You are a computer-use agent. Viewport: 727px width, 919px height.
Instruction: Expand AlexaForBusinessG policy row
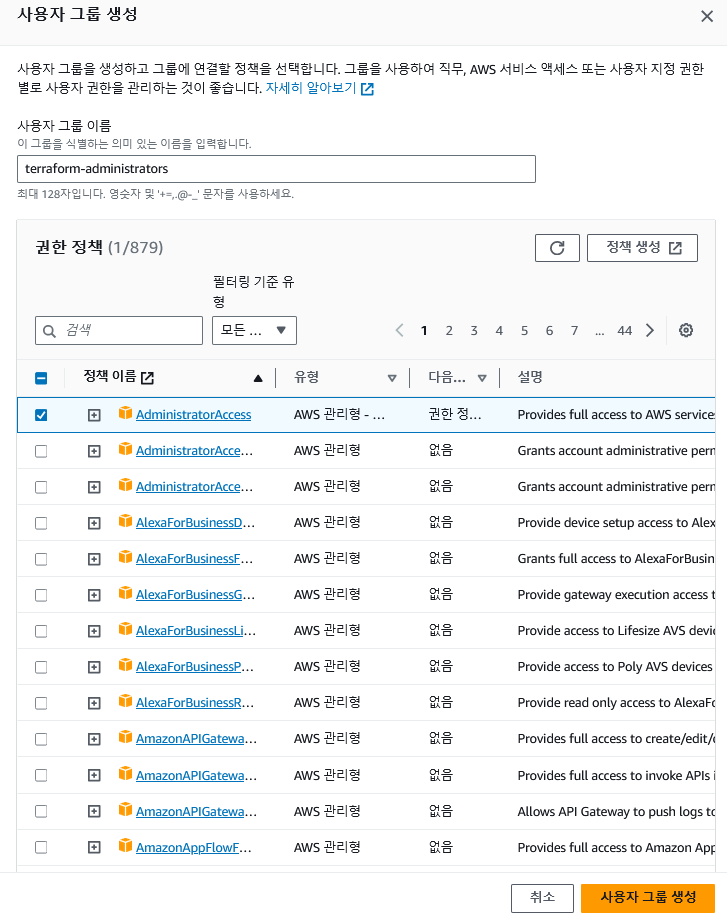pos(94,595)
